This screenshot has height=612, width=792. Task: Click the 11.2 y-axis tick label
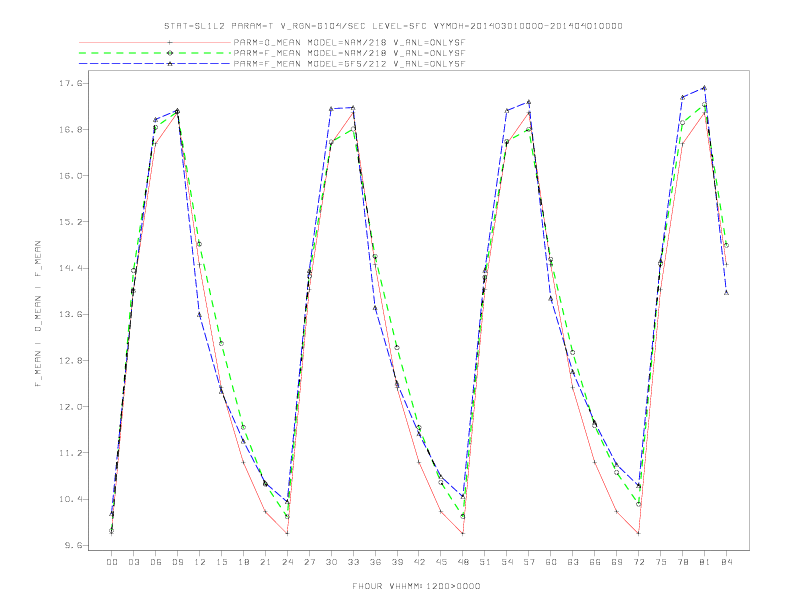pos(69,453)
